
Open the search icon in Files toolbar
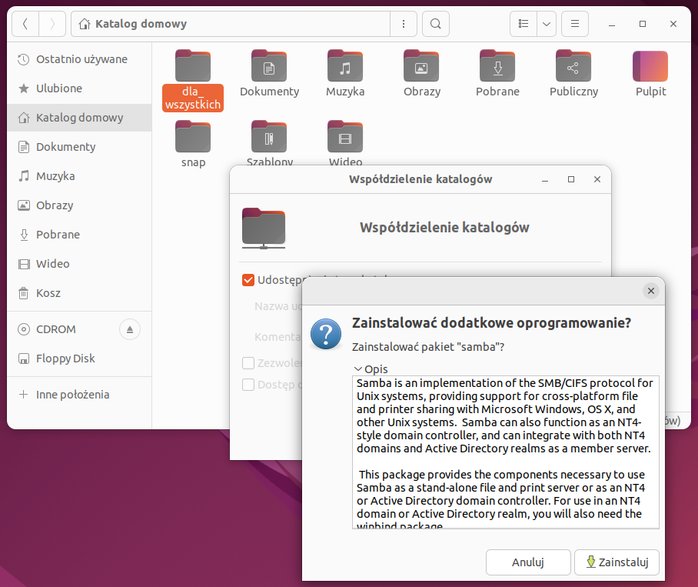pos(436,24)
